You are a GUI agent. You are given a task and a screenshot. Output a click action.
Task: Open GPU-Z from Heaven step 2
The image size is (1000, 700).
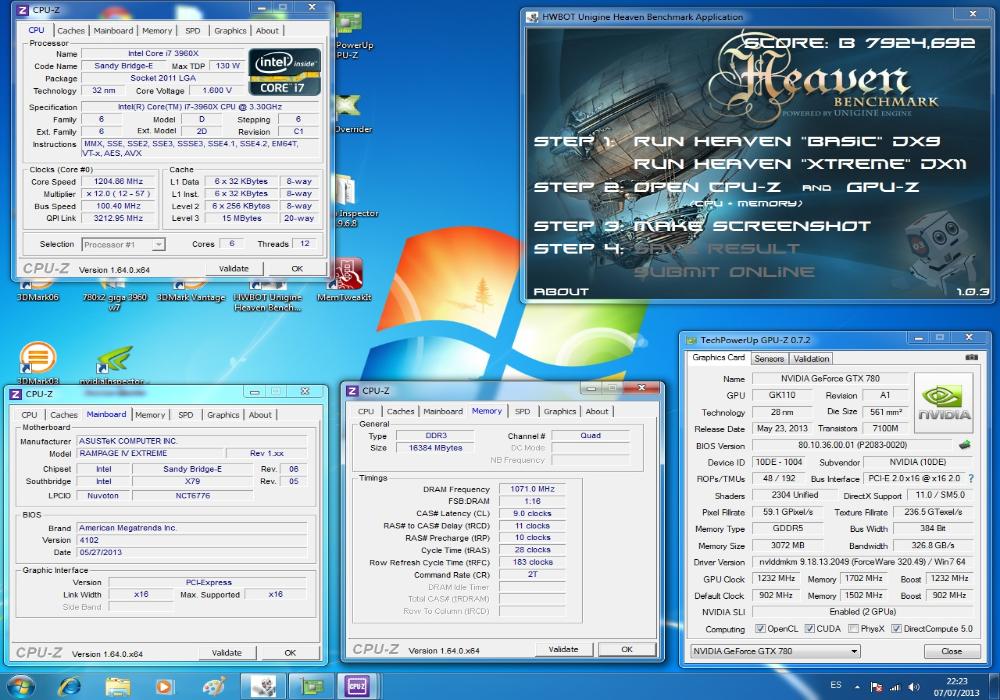pyautogui.click(x=883, y=187)
